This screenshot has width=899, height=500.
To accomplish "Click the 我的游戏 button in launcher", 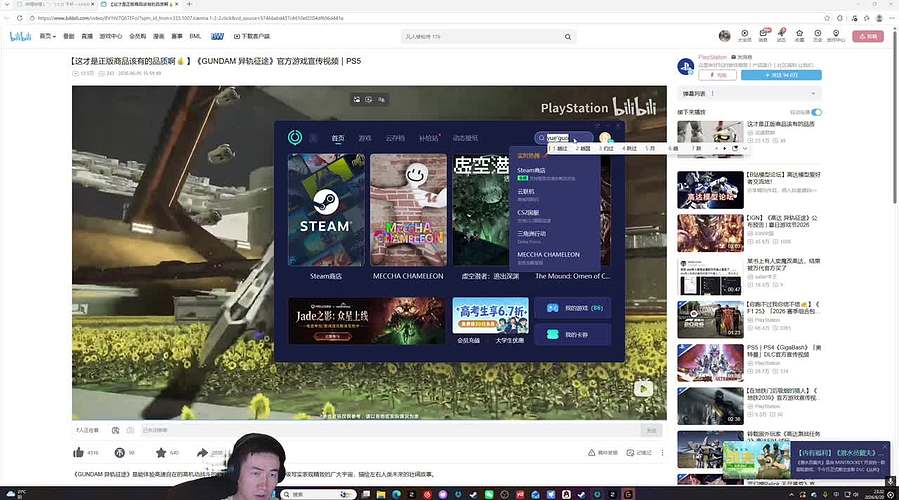I will coord(572,308).
